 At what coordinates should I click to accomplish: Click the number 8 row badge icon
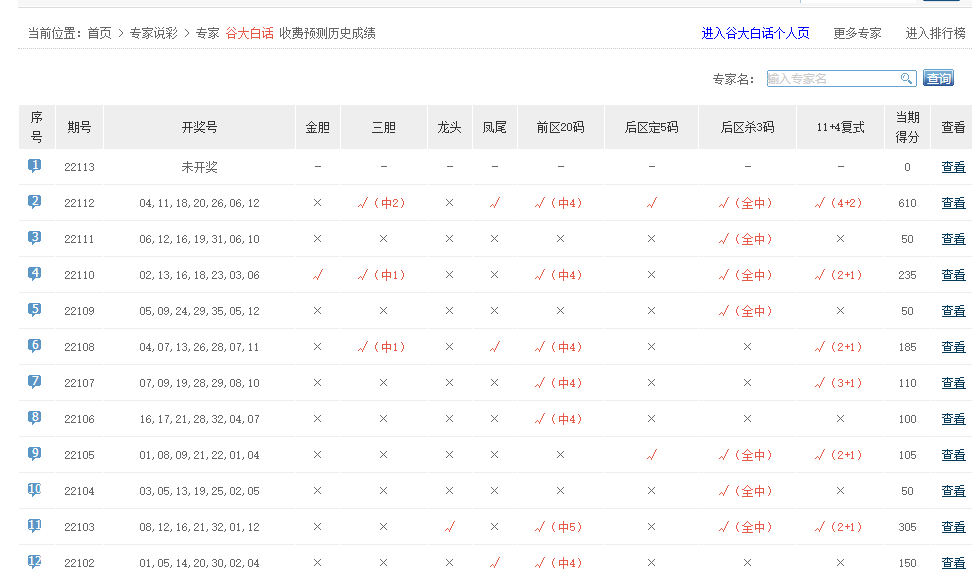pos(35,418)
